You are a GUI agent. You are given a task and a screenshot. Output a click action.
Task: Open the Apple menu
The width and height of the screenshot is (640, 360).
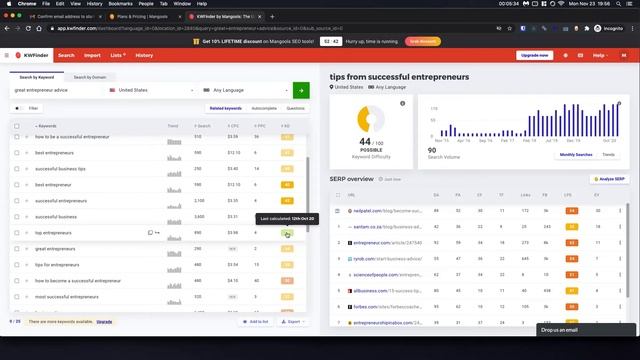9,4
